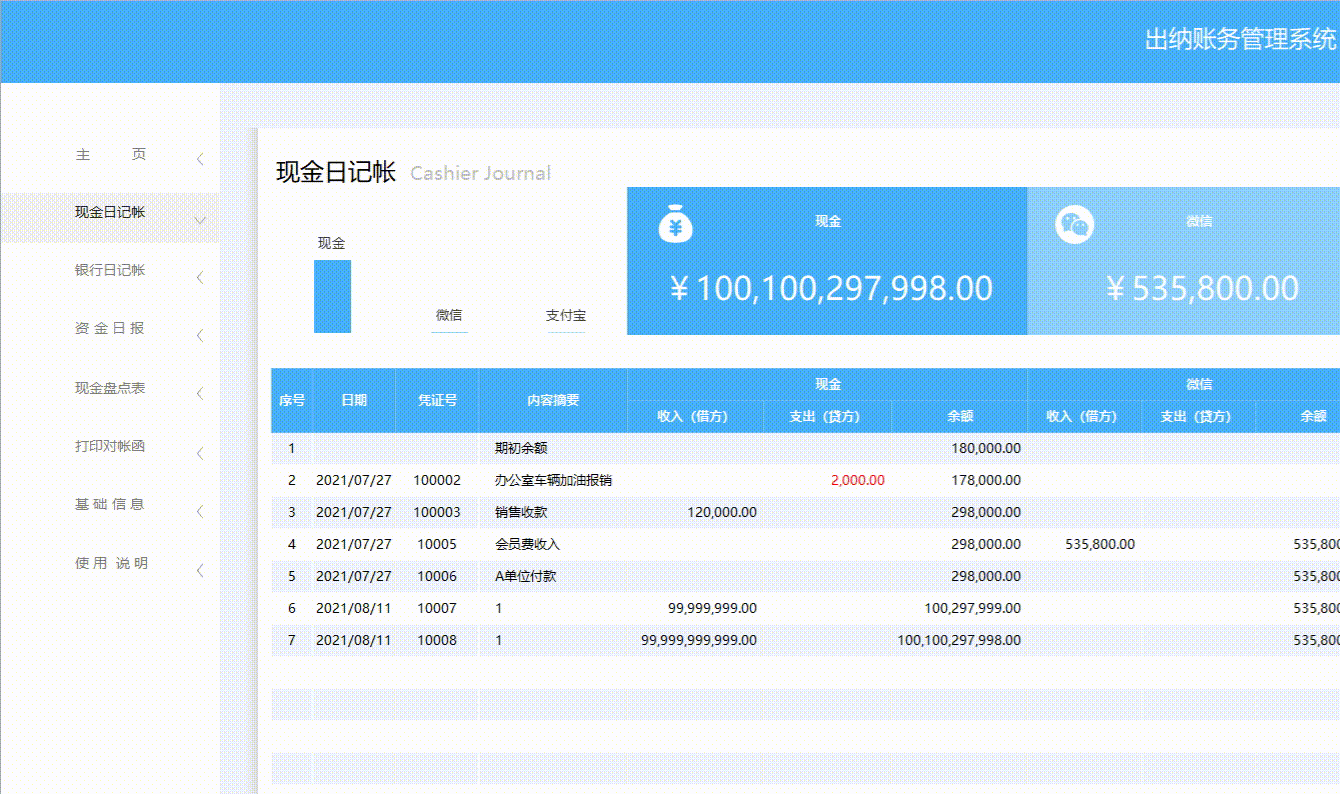Click the 现金 balance amount on the blue card
Viewport: 1340px width, 794px height.
tap(827, 289)
